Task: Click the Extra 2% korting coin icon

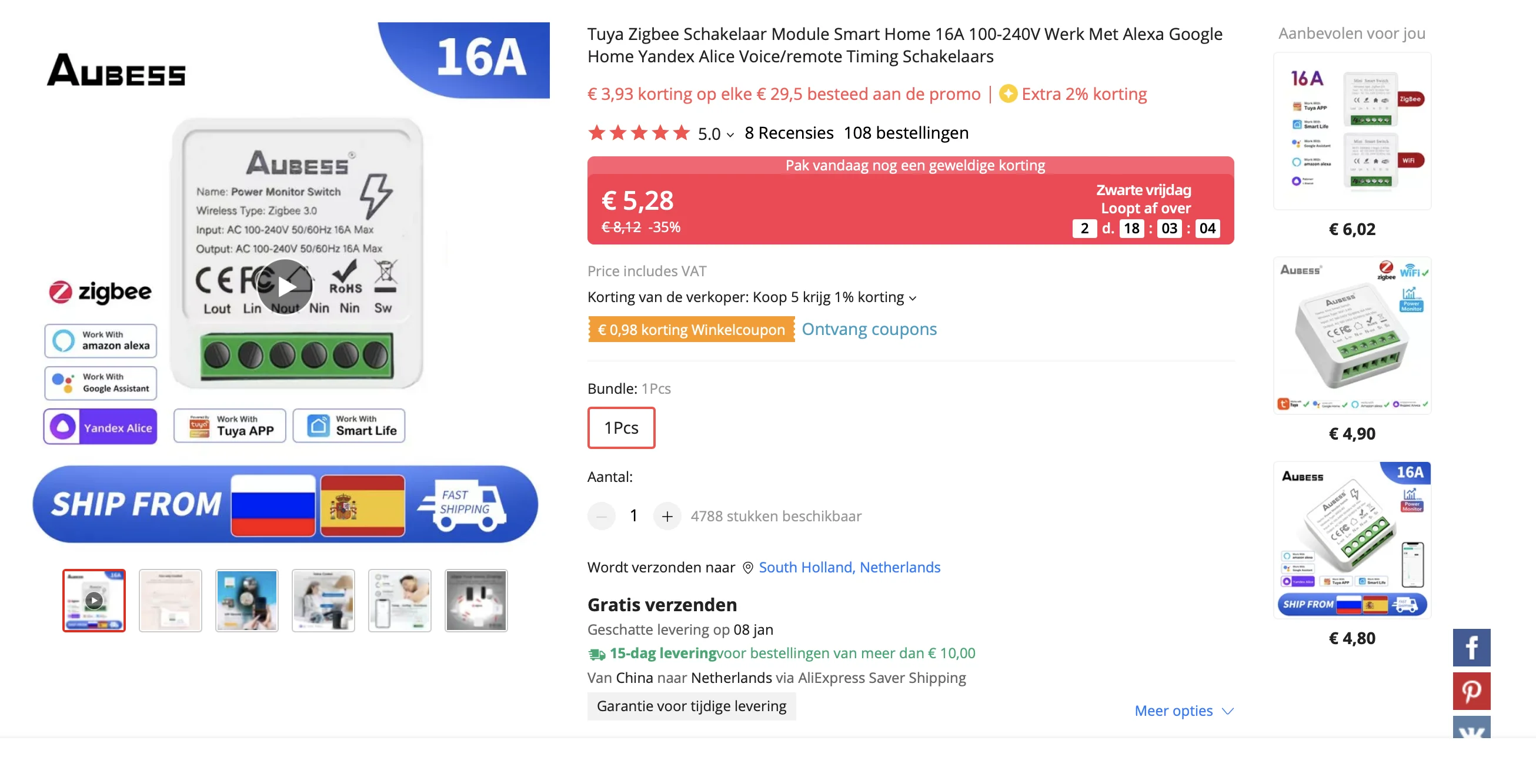Action: (x=1009, y=94)
